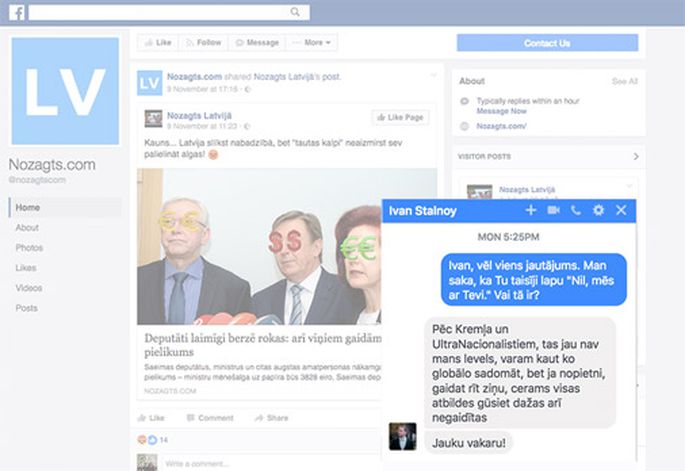
Task: Click the small LV avatar on post
Action: point(149,83)
